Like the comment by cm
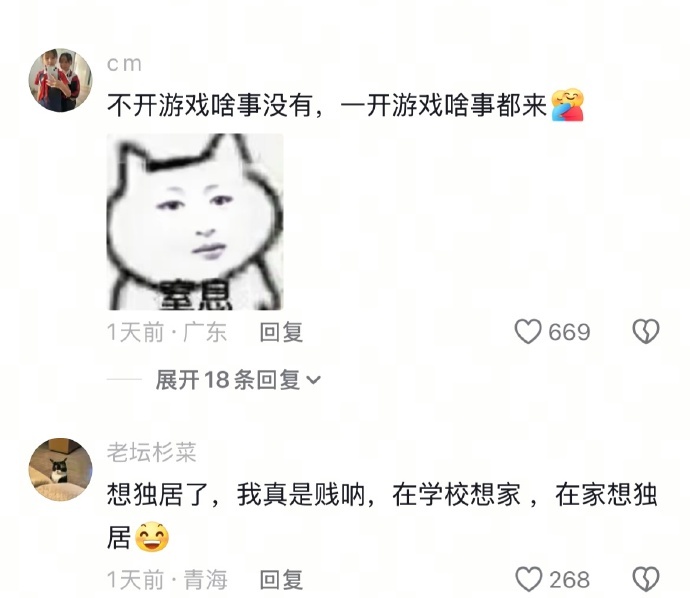 528,332
